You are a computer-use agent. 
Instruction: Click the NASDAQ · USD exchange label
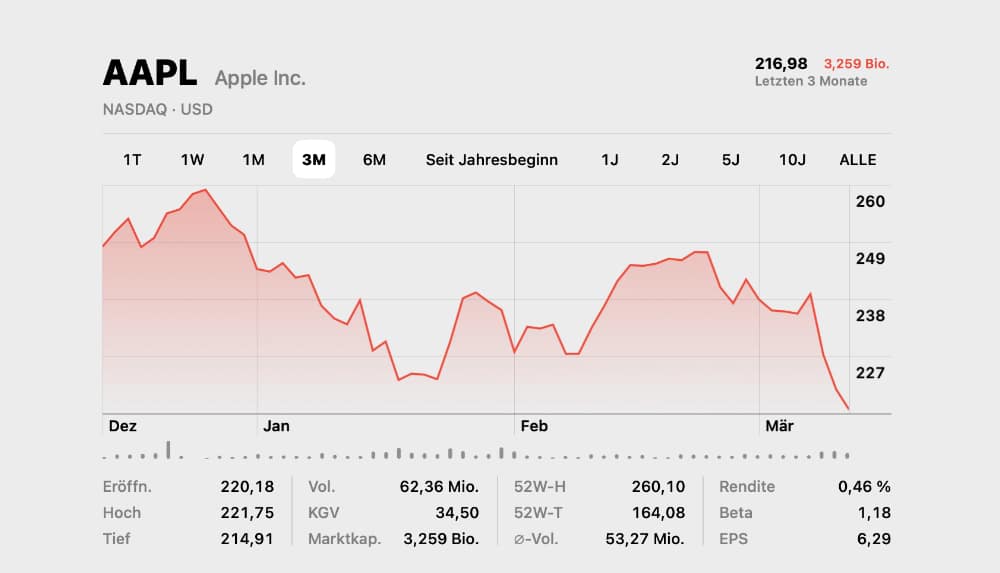coord(158,109)
